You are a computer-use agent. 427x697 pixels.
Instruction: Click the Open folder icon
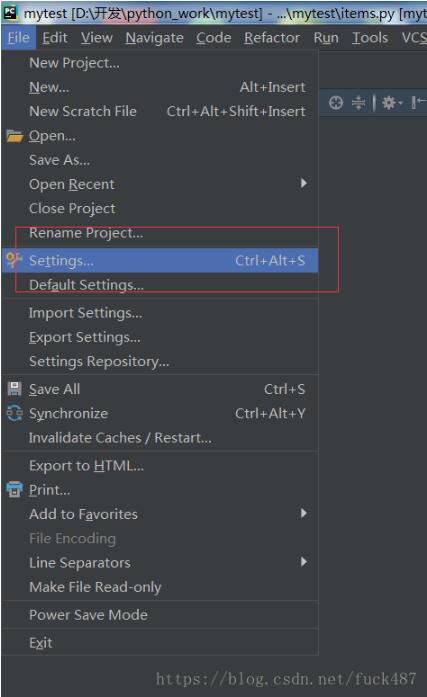[x=14, y=136]
